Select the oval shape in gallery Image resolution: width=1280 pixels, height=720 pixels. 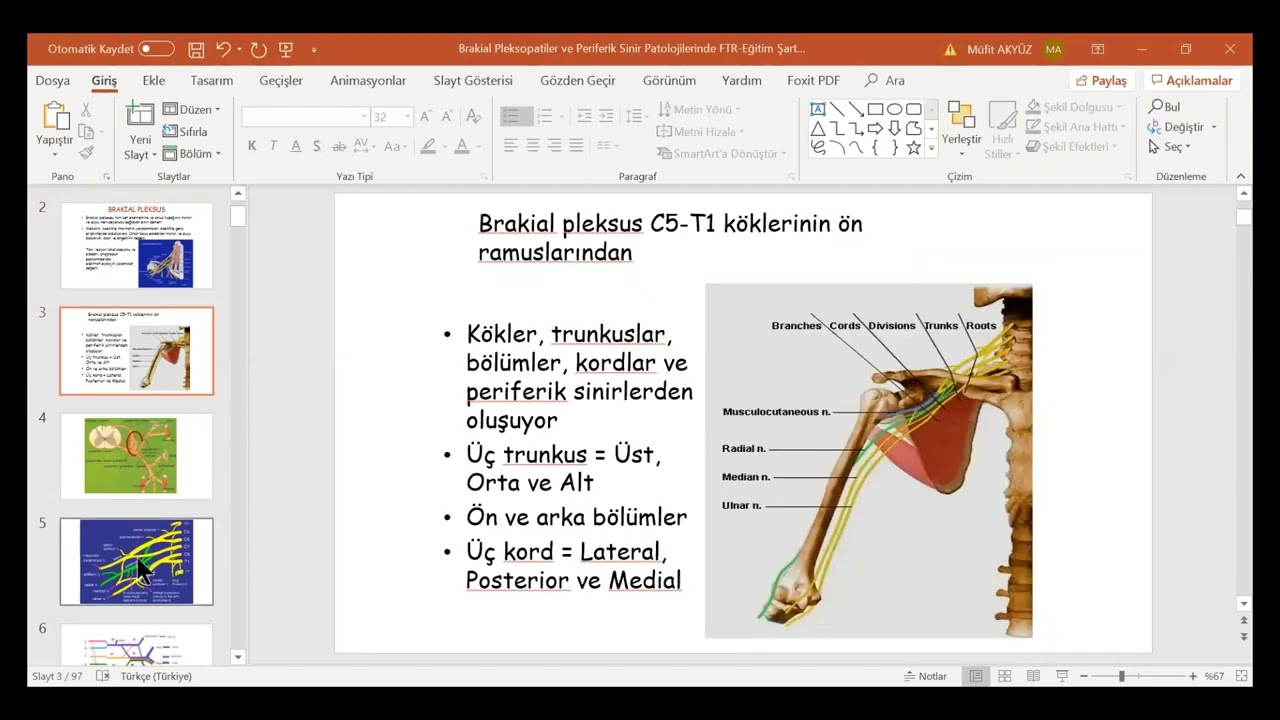pos(894,109)
